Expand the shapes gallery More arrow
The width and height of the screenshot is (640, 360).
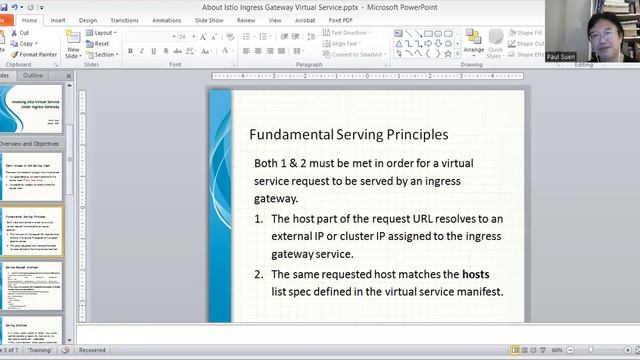coord(458,53)
